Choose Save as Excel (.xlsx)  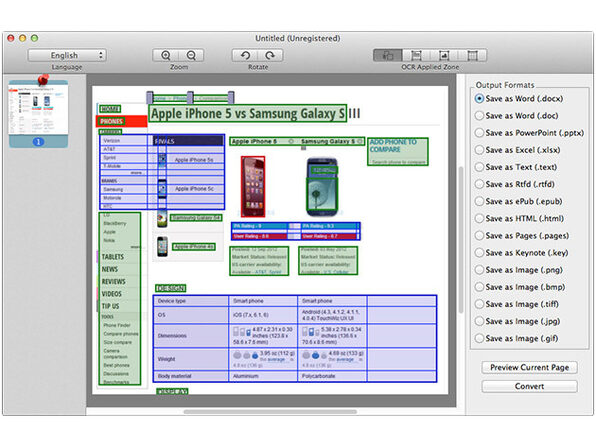coord(518,150)
